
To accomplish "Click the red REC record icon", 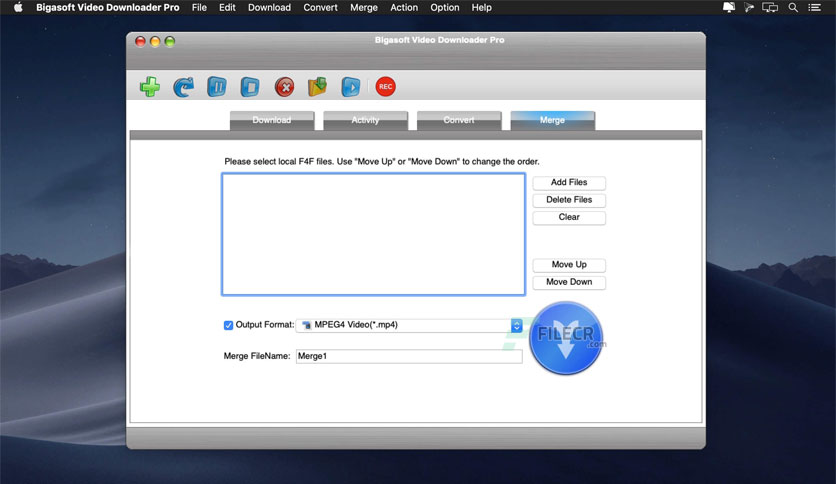I will click(385, 86).
